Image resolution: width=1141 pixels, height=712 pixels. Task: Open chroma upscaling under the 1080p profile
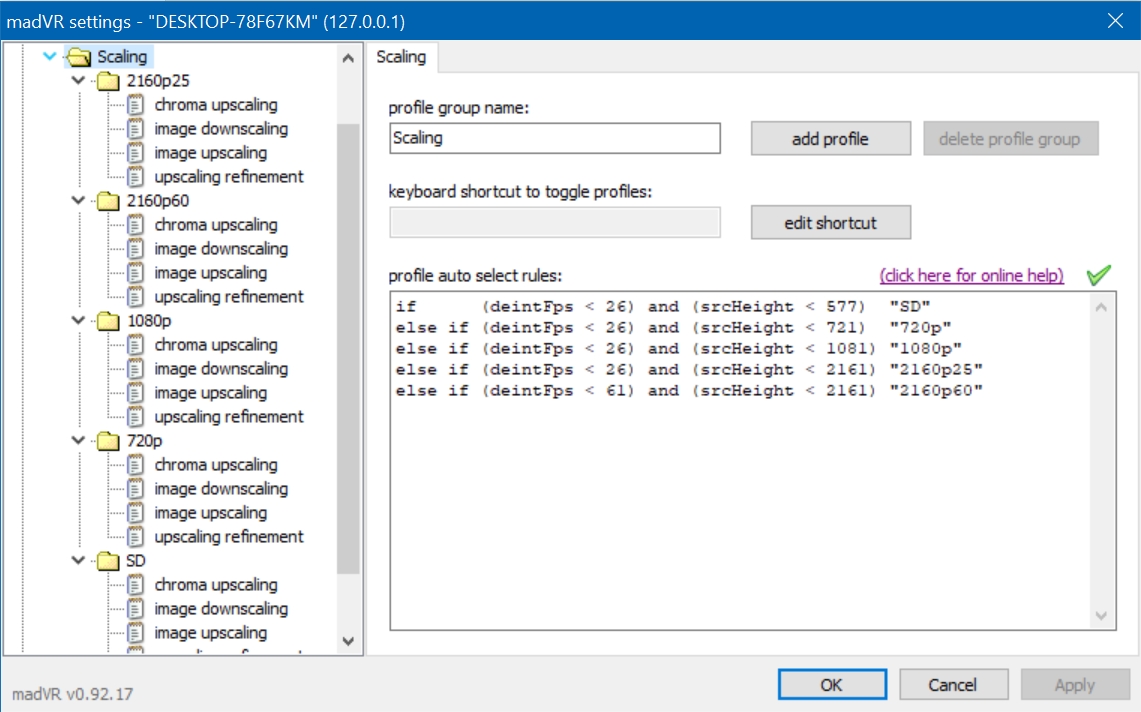(216, 345)
